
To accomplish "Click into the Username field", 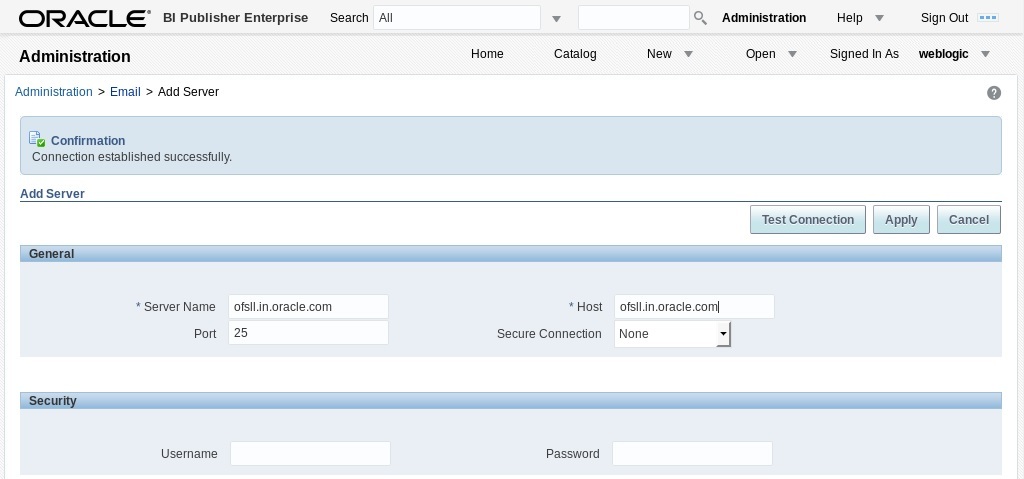I will [310, 454].
